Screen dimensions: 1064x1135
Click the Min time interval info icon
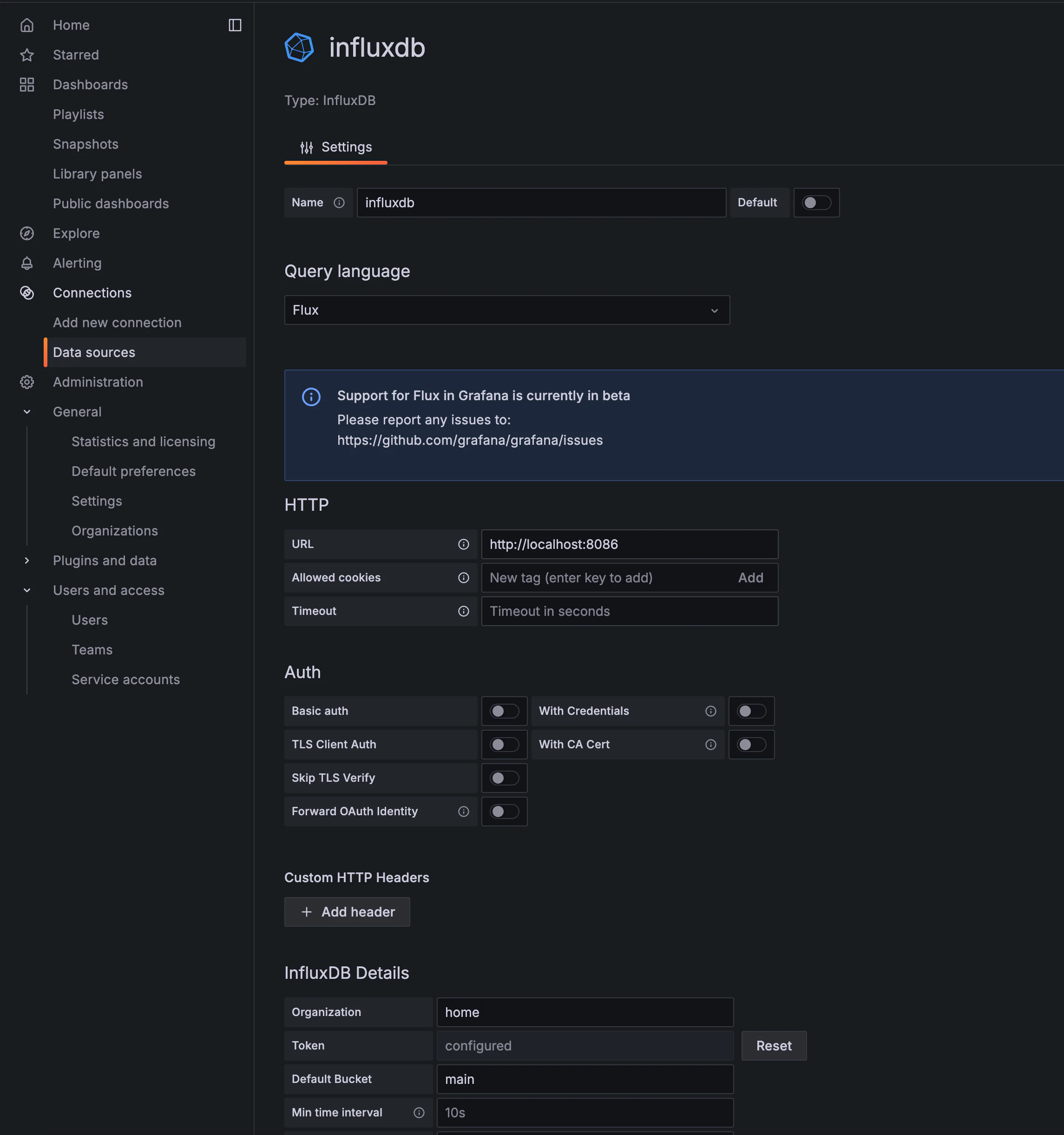[419, 1113]
